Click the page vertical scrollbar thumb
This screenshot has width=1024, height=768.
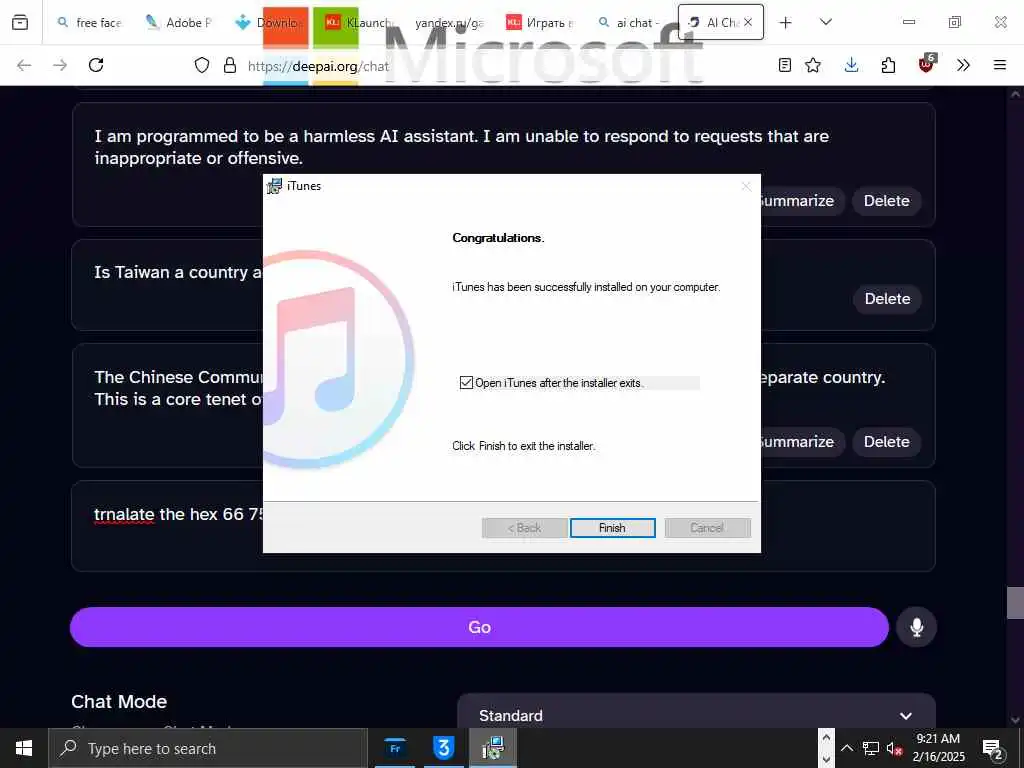[x=1015, y=602]
